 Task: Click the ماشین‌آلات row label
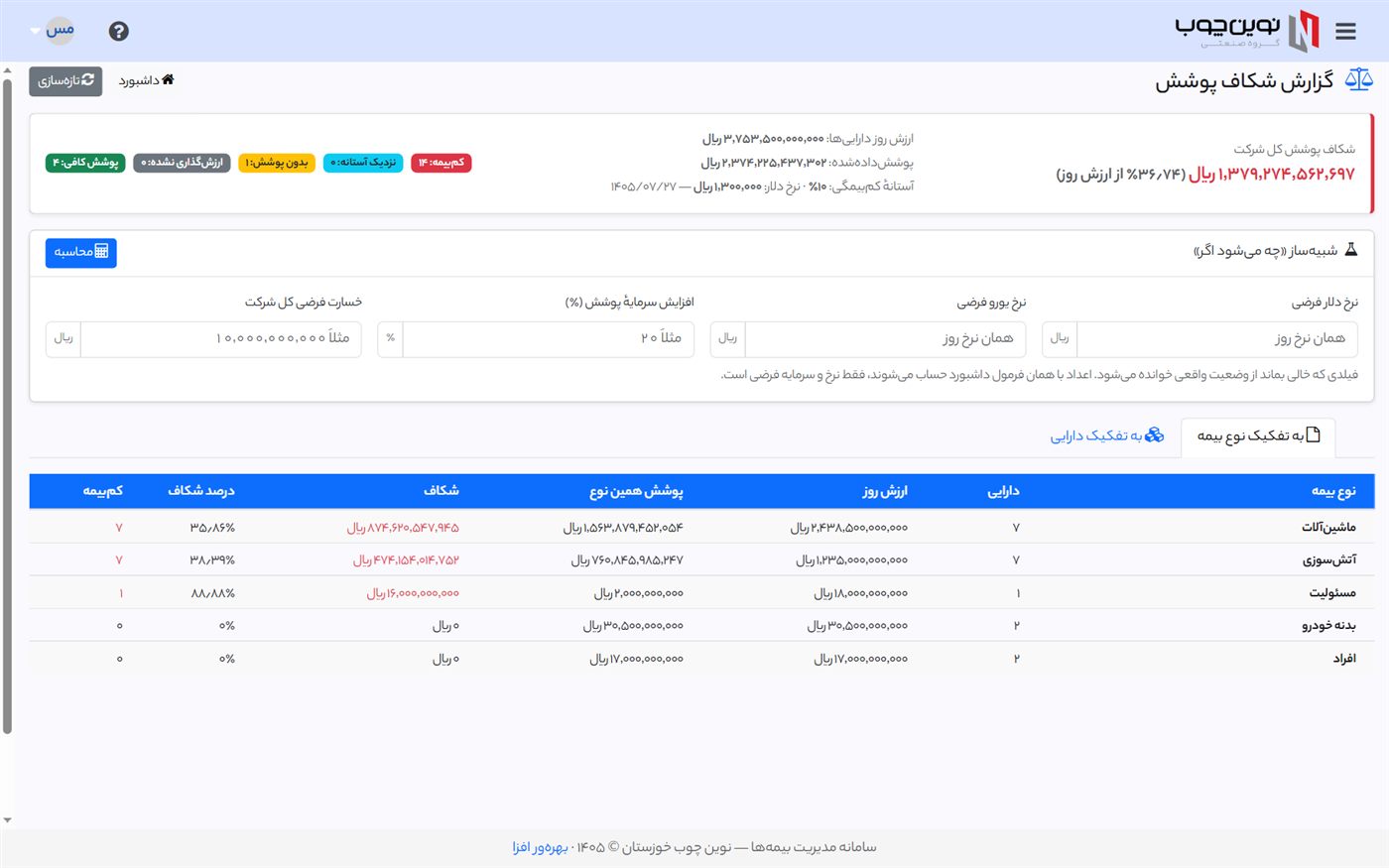pos(1328,528)
